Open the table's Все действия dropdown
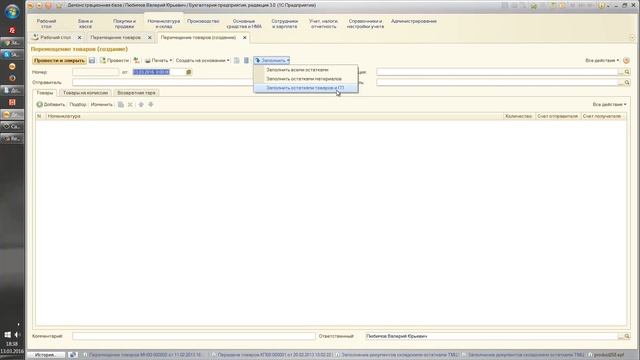The image size is (640, 360). pyautogui.click(x=609, y=104)
